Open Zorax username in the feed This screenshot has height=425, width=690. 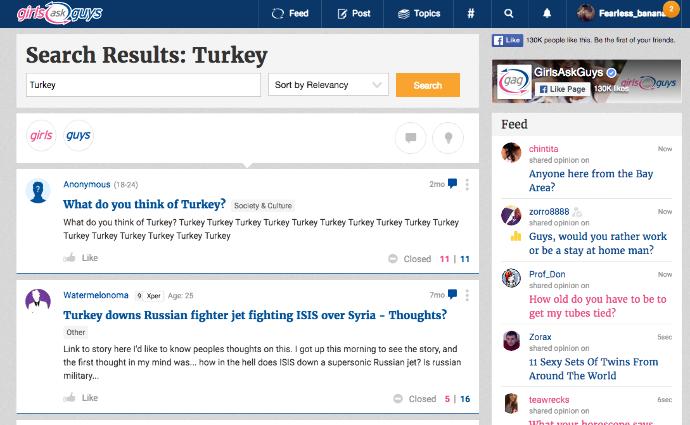[x=540, y=337]
